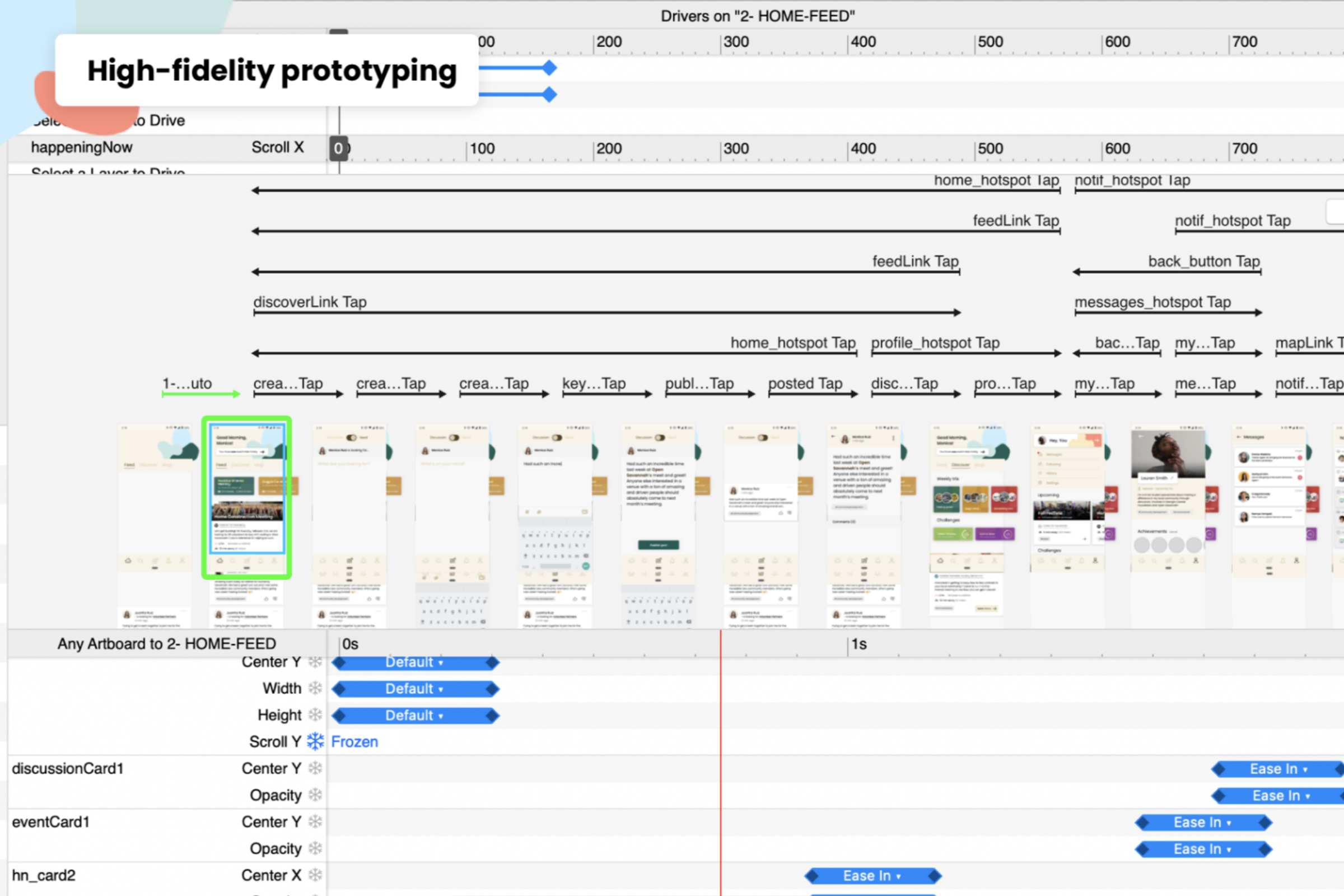Click the 1s mark on animation timeline
Viewport: 1344px width, 896px height.
click(x=858, y=644)
